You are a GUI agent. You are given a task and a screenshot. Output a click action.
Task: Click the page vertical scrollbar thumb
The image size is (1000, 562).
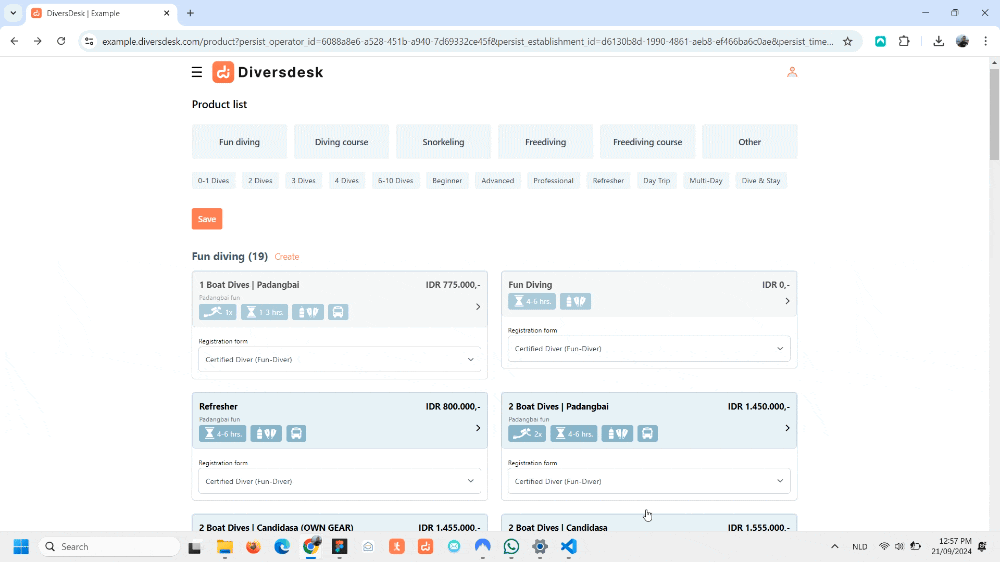994,114
